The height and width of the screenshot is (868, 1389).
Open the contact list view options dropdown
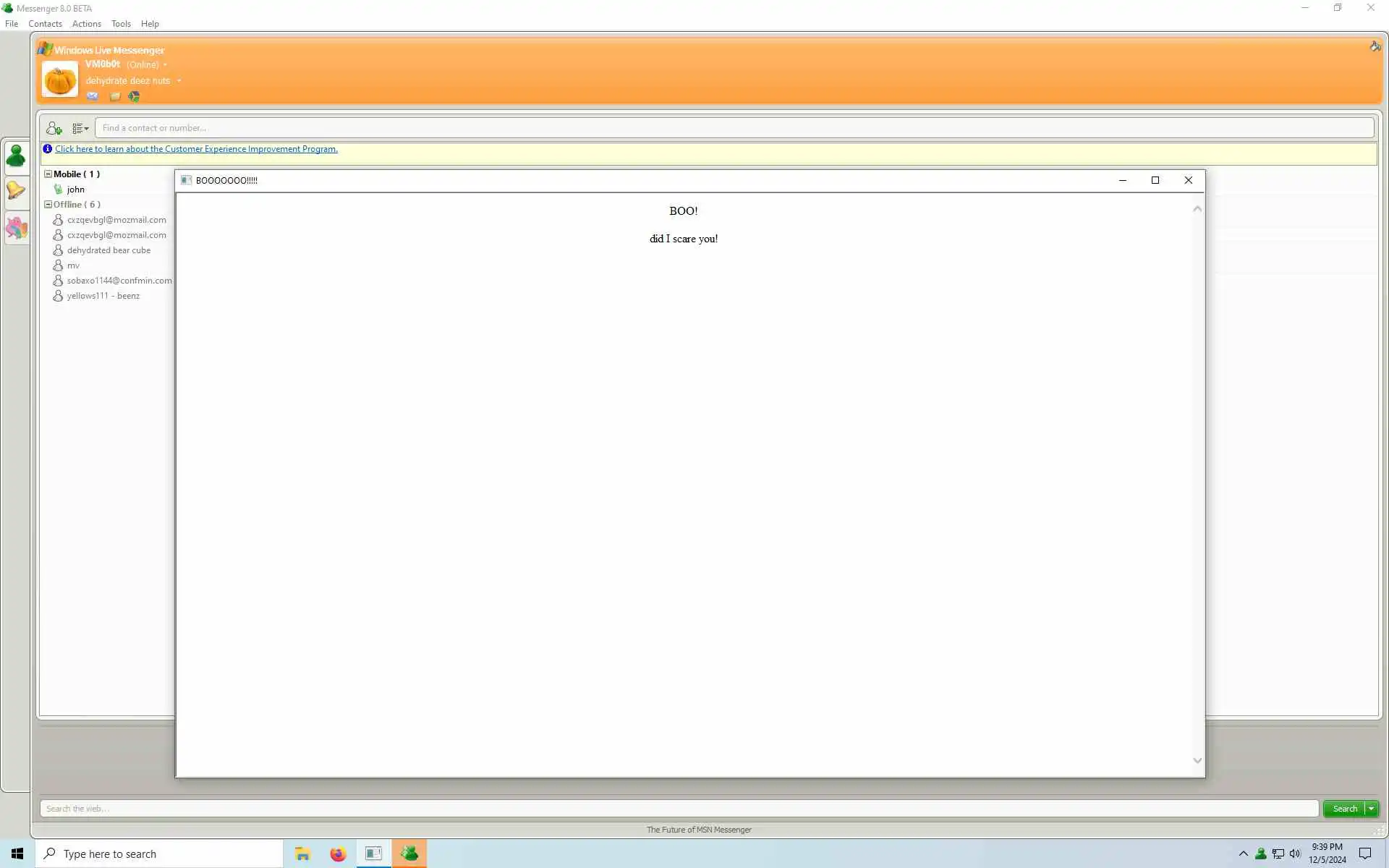[x=80, y=129]
